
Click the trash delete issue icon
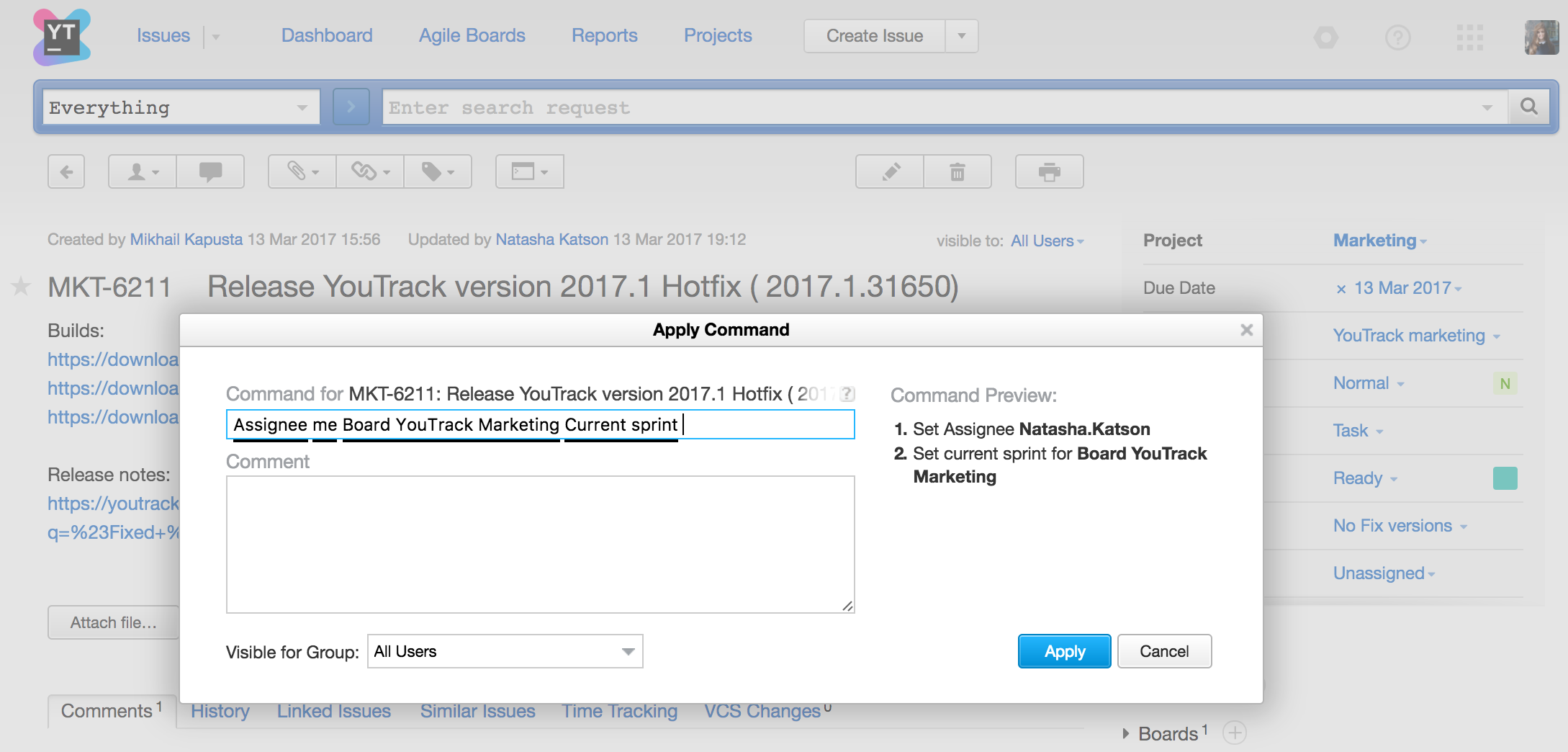958,172
